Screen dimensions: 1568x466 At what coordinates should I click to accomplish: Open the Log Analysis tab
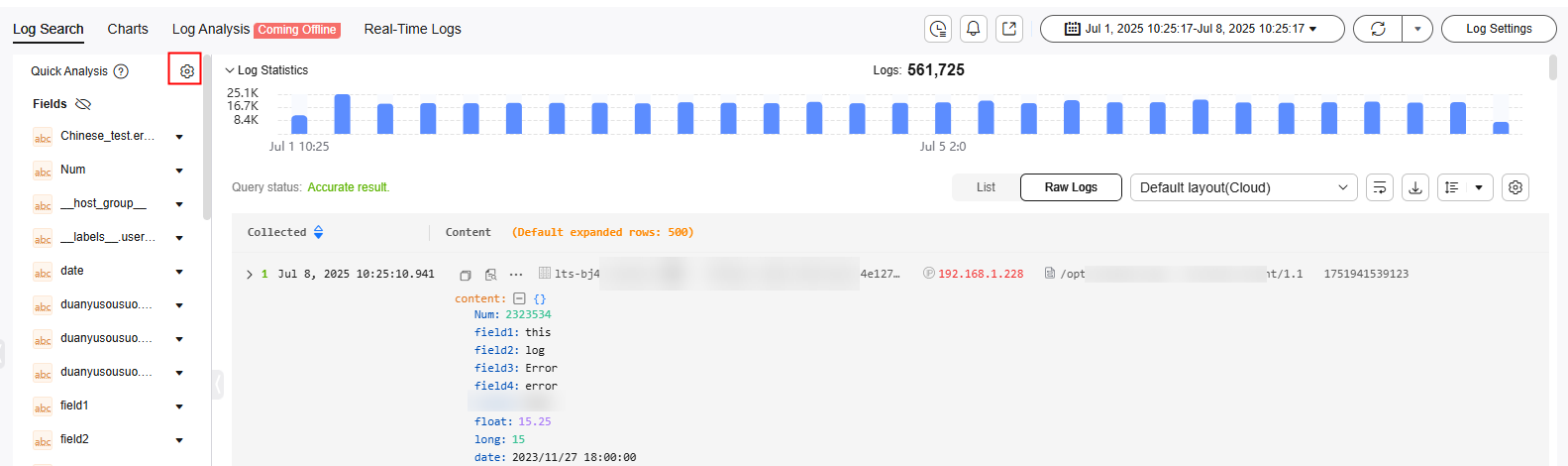tap(210, 29)
